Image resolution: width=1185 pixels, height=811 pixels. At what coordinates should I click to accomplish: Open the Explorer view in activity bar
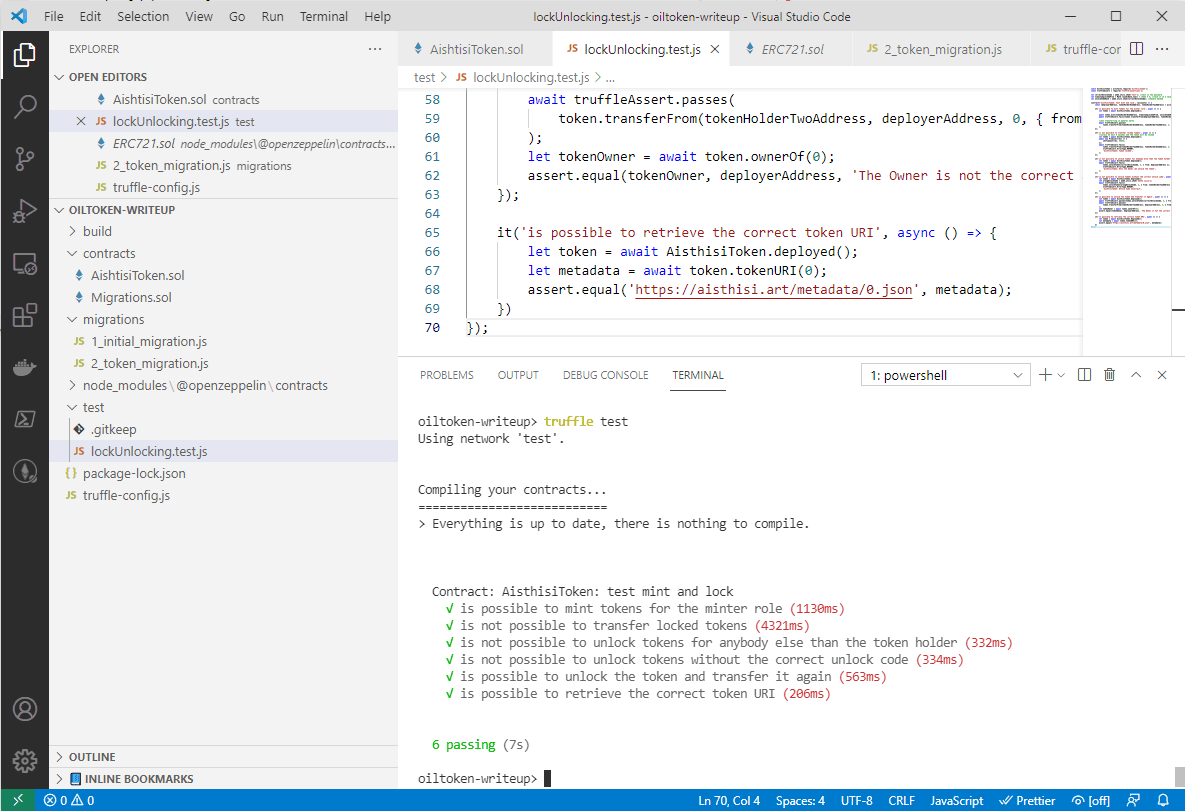pos(25,54)
